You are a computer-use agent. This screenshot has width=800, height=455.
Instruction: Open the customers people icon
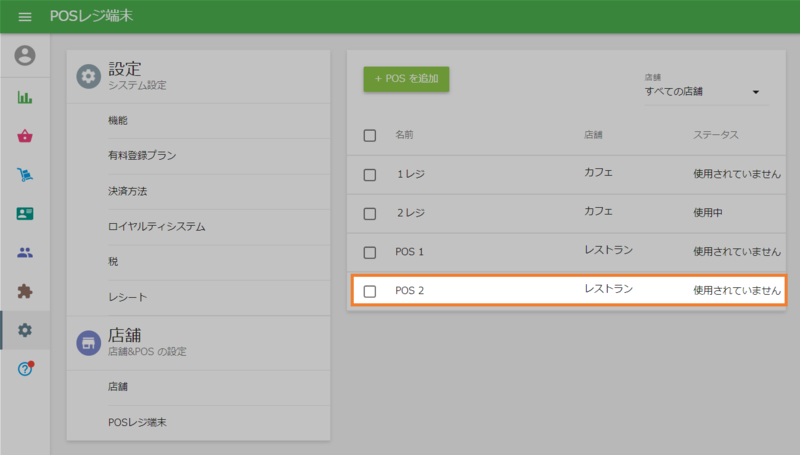(x=25, y=253)
